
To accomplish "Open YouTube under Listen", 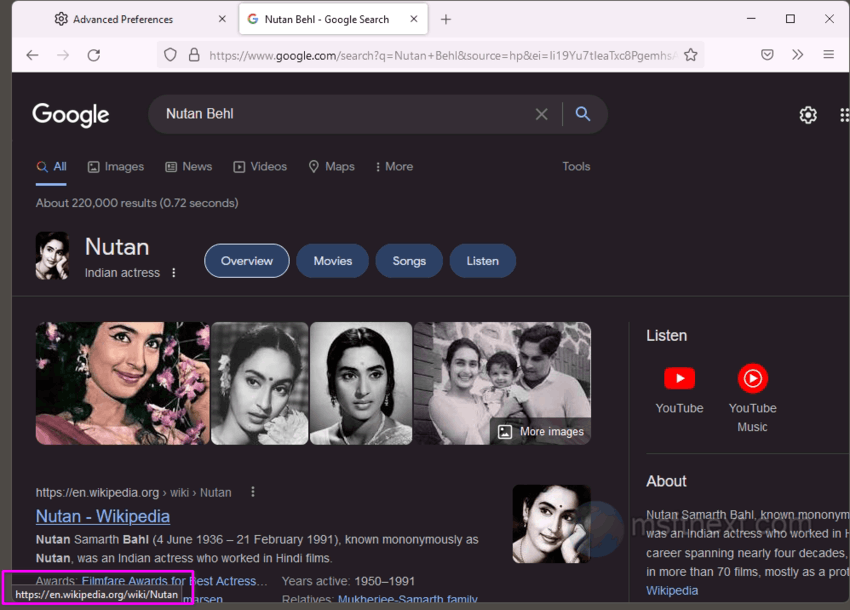I will [x=679, y=389].
